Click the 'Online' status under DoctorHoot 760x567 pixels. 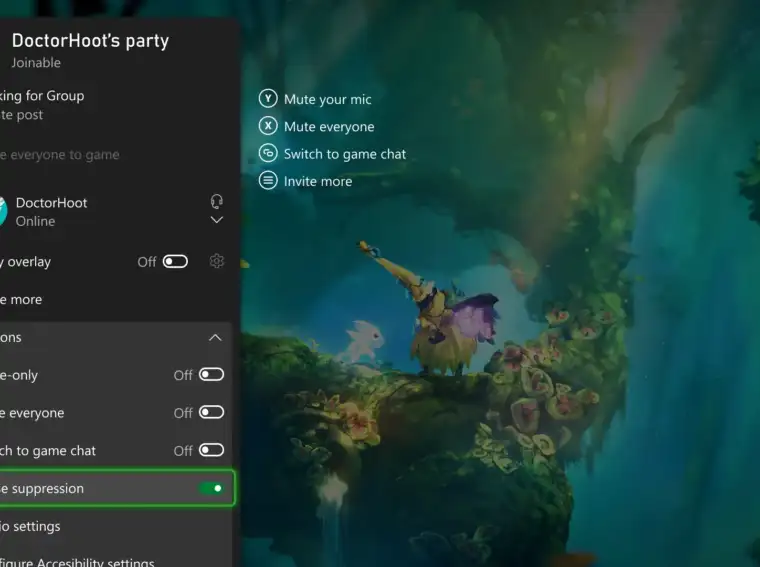(x=35, y=221)
